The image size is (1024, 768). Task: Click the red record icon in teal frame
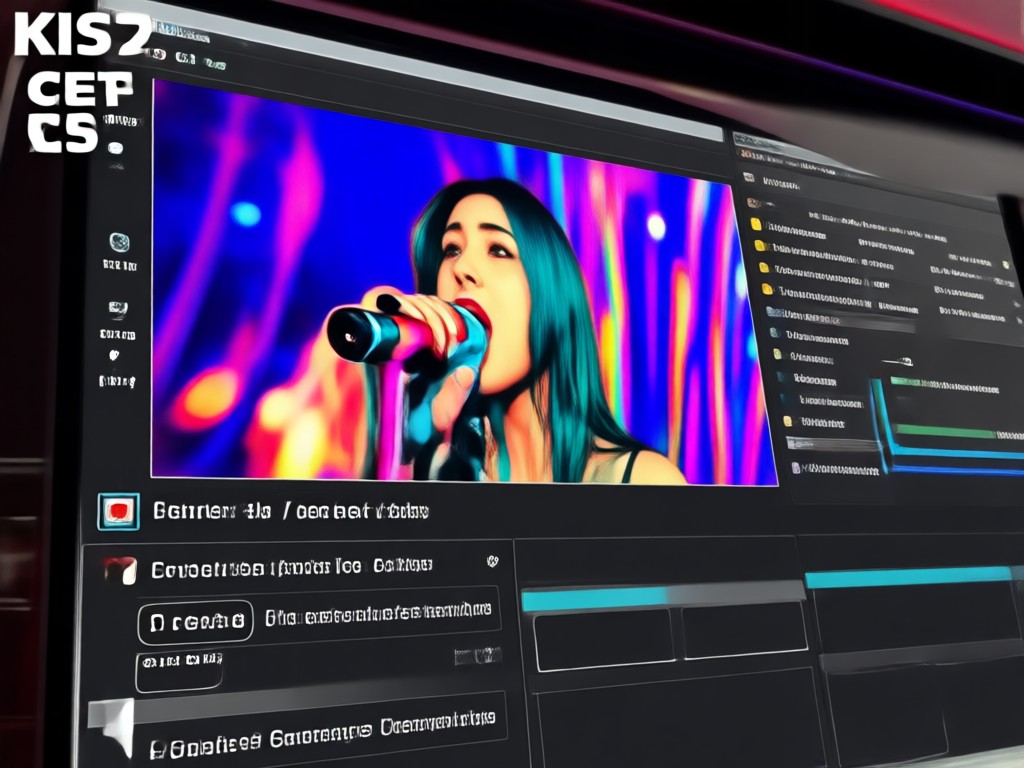(118, 511)
